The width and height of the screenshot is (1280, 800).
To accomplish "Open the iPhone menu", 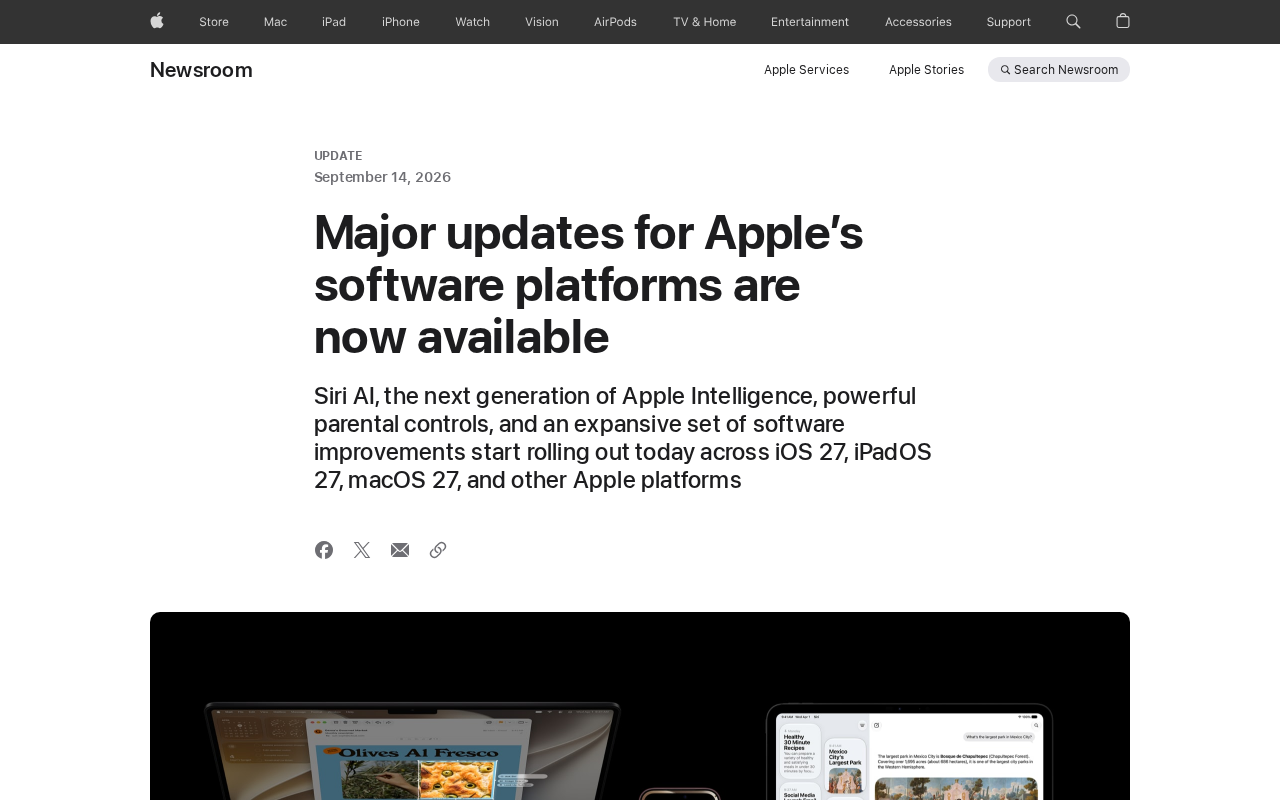I will [x=401, y=22].
